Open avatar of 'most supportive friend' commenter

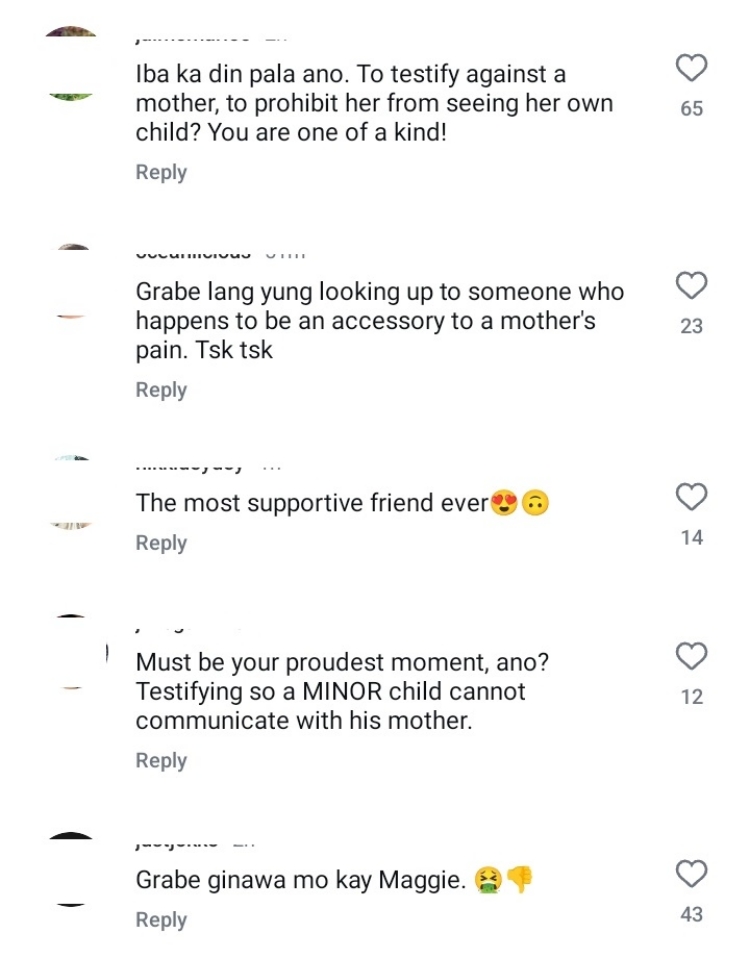click(71, 492)
